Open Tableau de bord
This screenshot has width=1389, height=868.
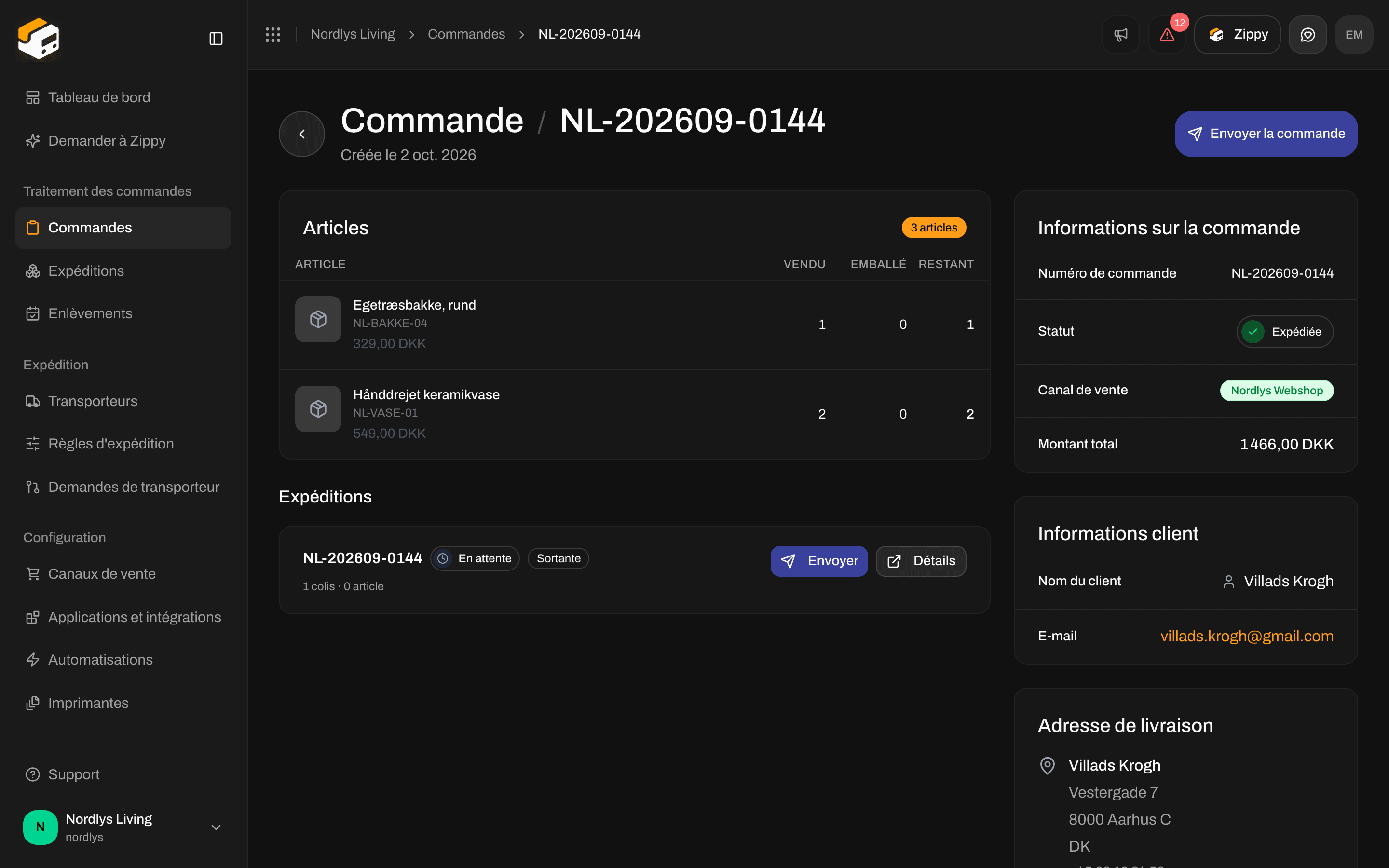123,97
